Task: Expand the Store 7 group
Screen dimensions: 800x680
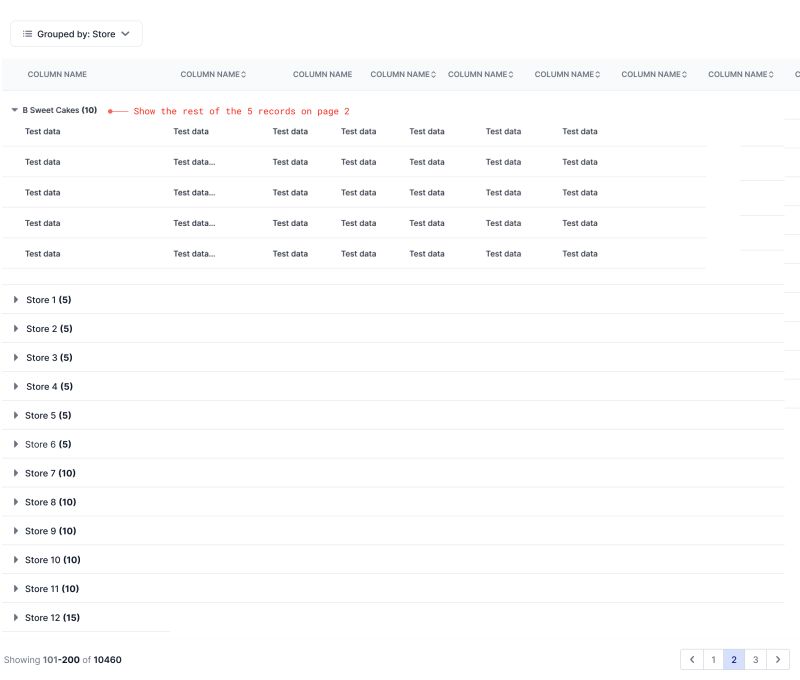Action: (15, 472)
